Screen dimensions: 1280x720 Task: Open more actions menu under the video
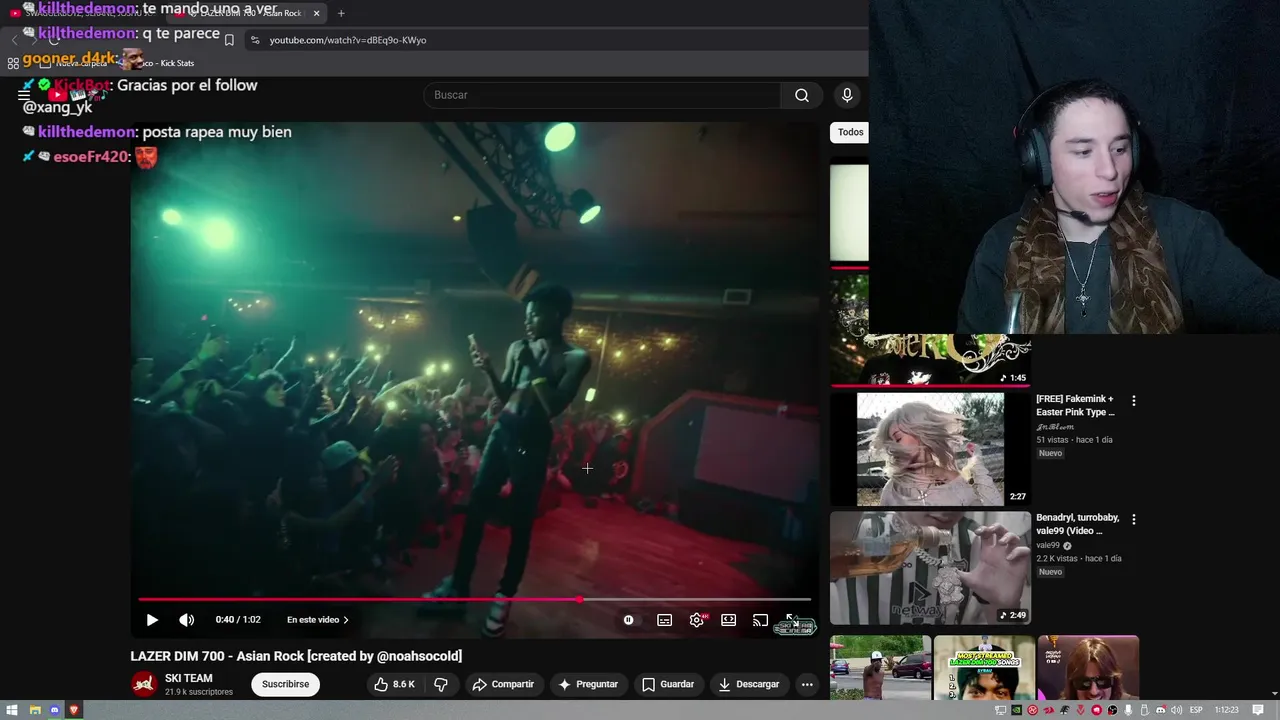(x=807, y=684)
